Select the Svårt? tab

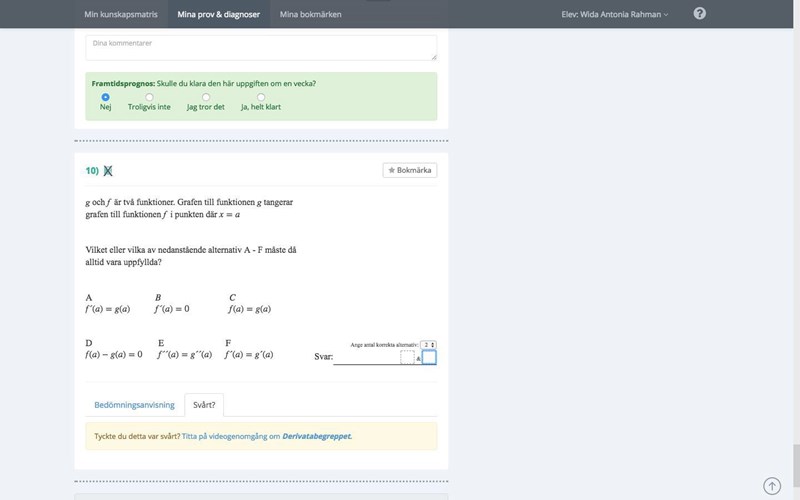205,405
